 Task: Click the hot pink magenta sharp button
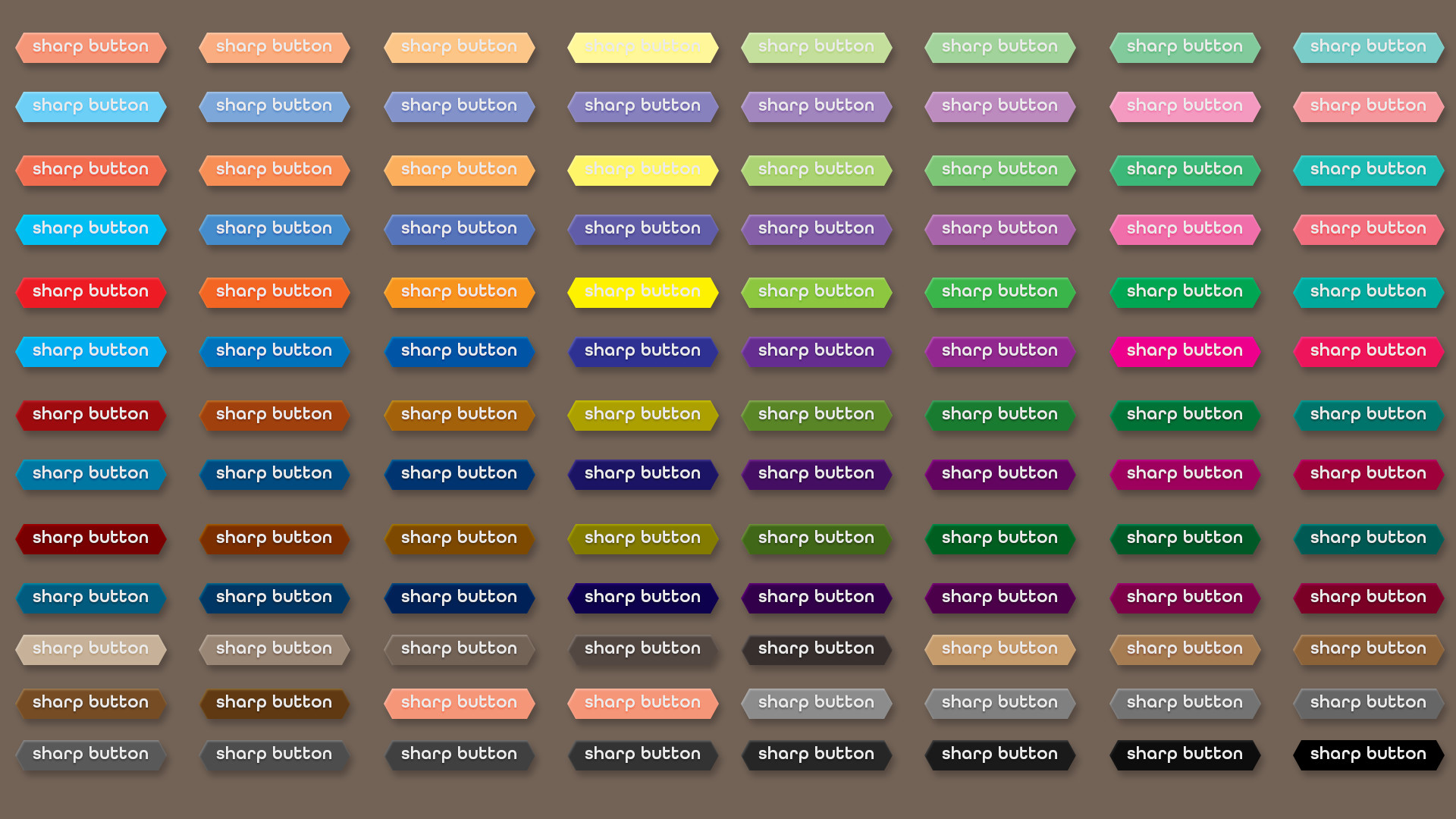(x=1185, y=351)
